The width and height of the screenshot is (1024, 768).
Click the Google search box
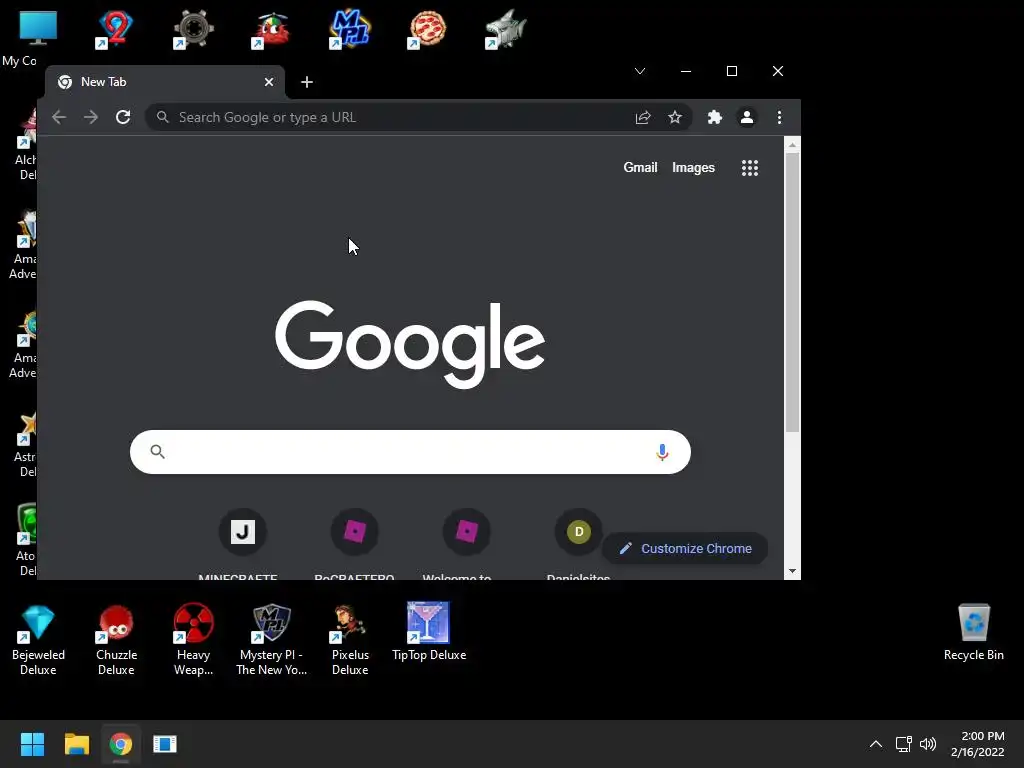pyautogui.click(x=410, y=452)
